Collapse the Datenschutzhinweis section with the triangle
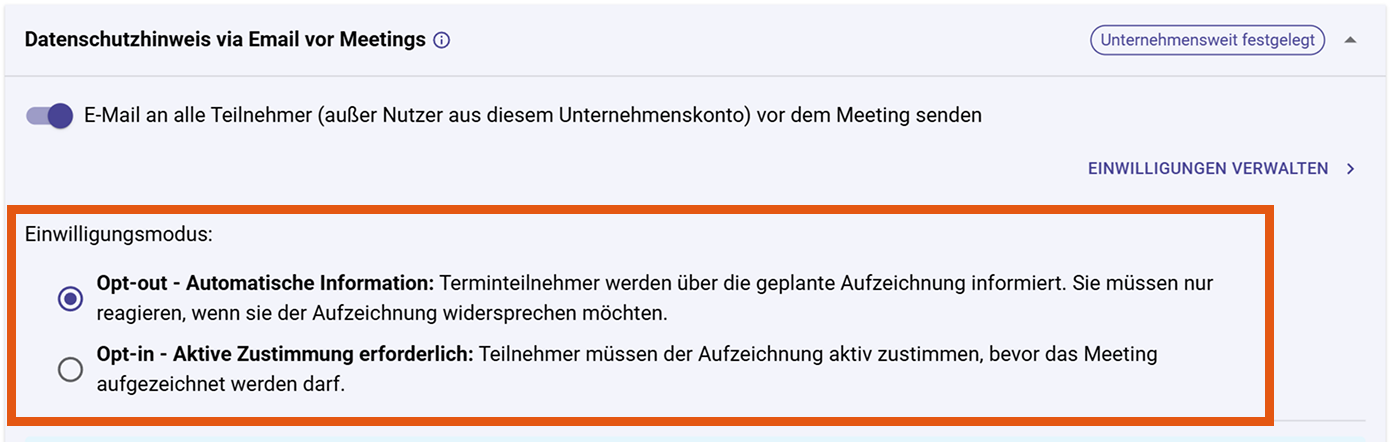The width and height of the screenshot is (1392, 442). click(1351, 41)
